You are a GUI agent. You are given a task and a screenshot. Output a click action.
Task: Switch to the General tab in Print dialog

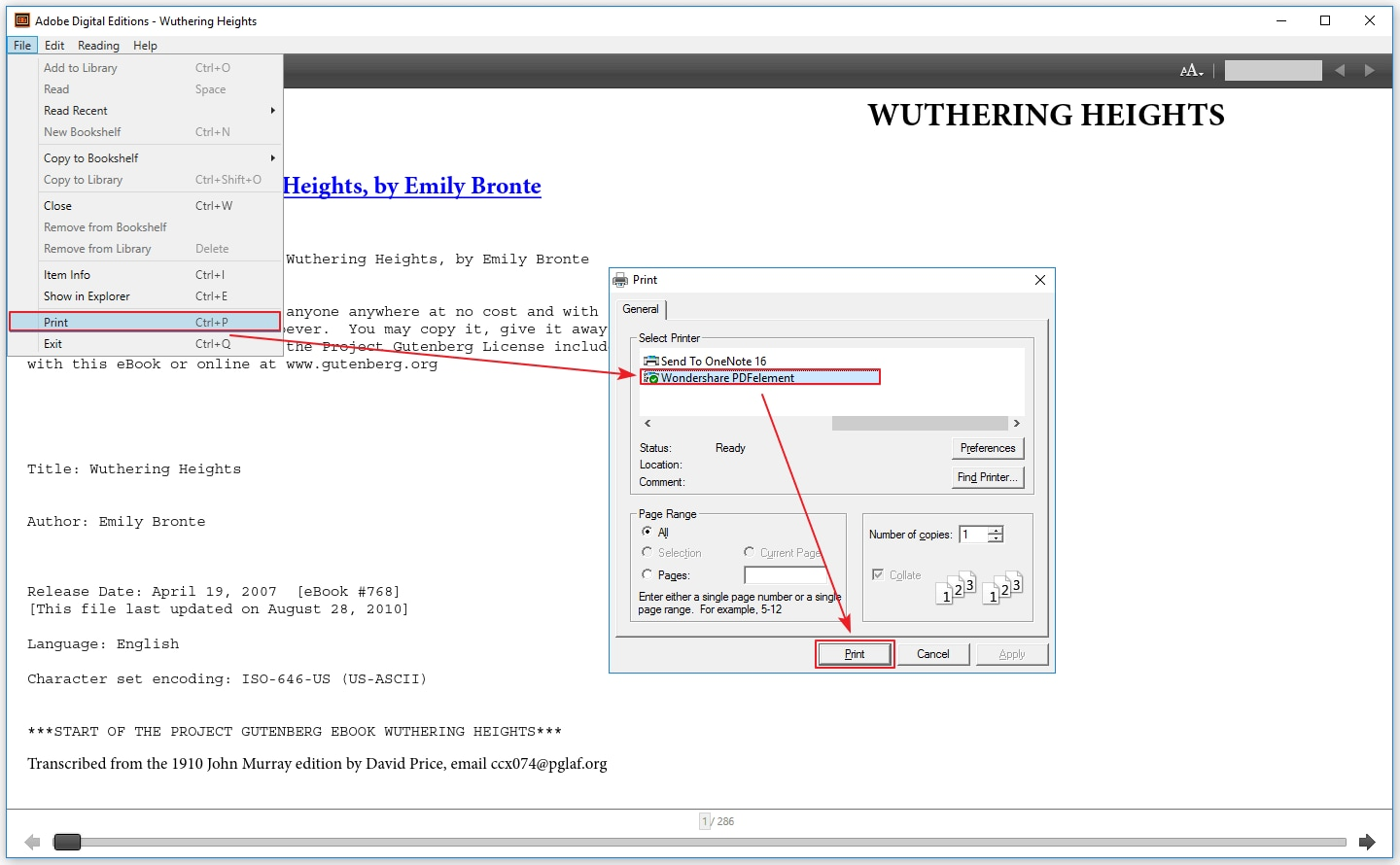(x=641, y=309)
